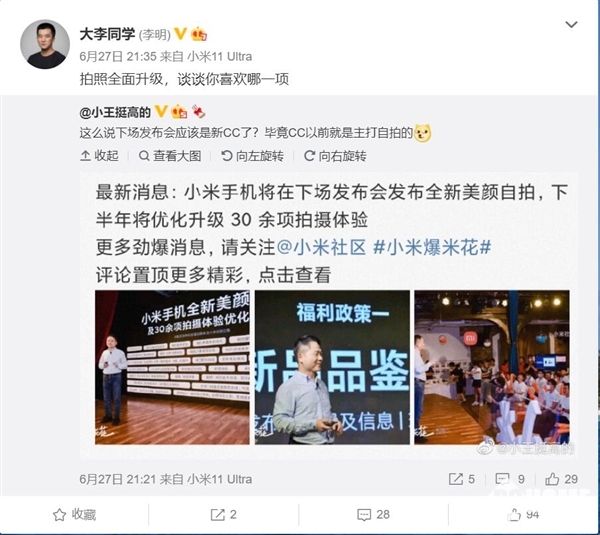Image resolution: width=600 pixels, height=535 pixels.
Task: Select 查看大图 to view full image
Action: (x=170, y=156)
